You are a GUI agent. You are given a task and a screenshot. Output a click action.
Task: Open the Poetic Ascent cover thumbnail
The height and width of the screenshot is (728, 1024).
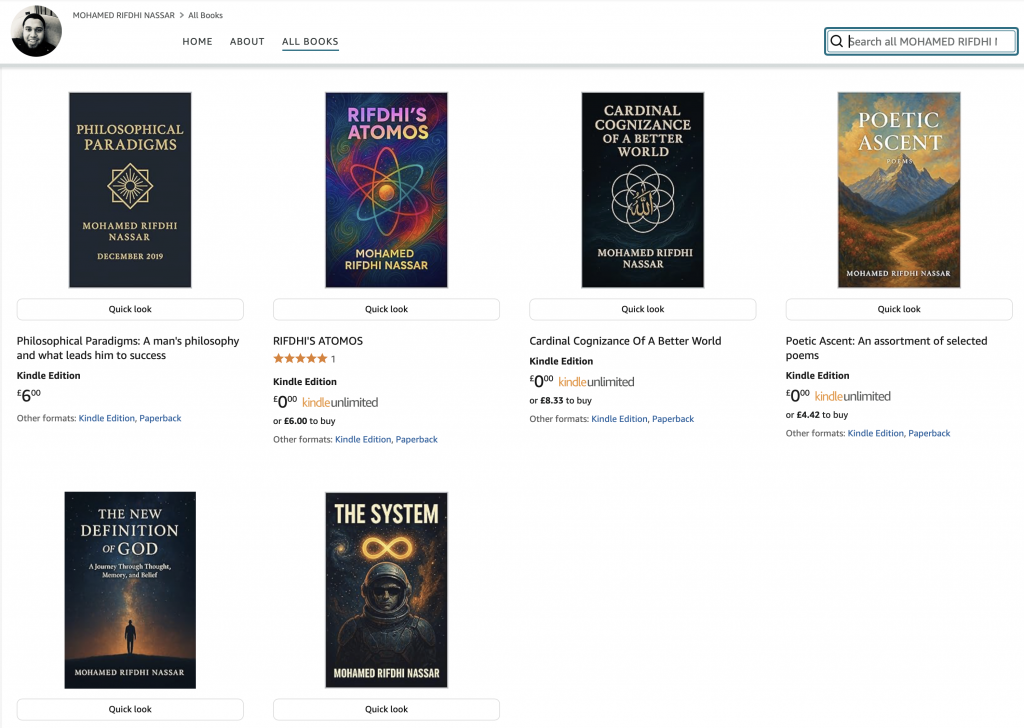click(x=899, y=190)
